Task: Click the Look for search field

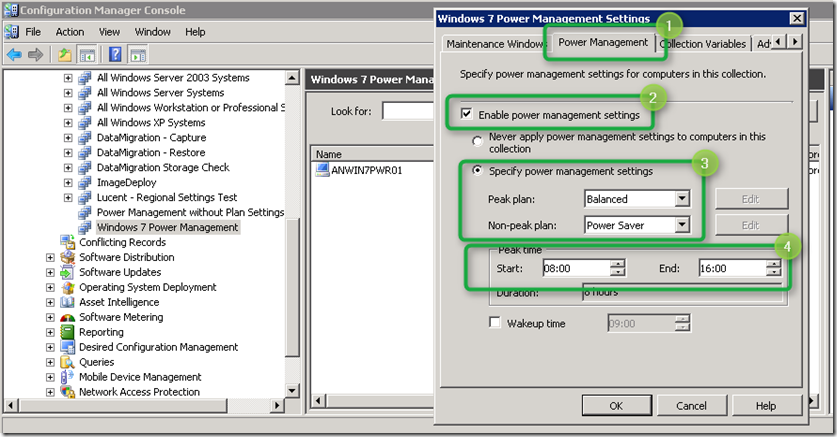Action: pyautogui.click(x=408, y=111)
